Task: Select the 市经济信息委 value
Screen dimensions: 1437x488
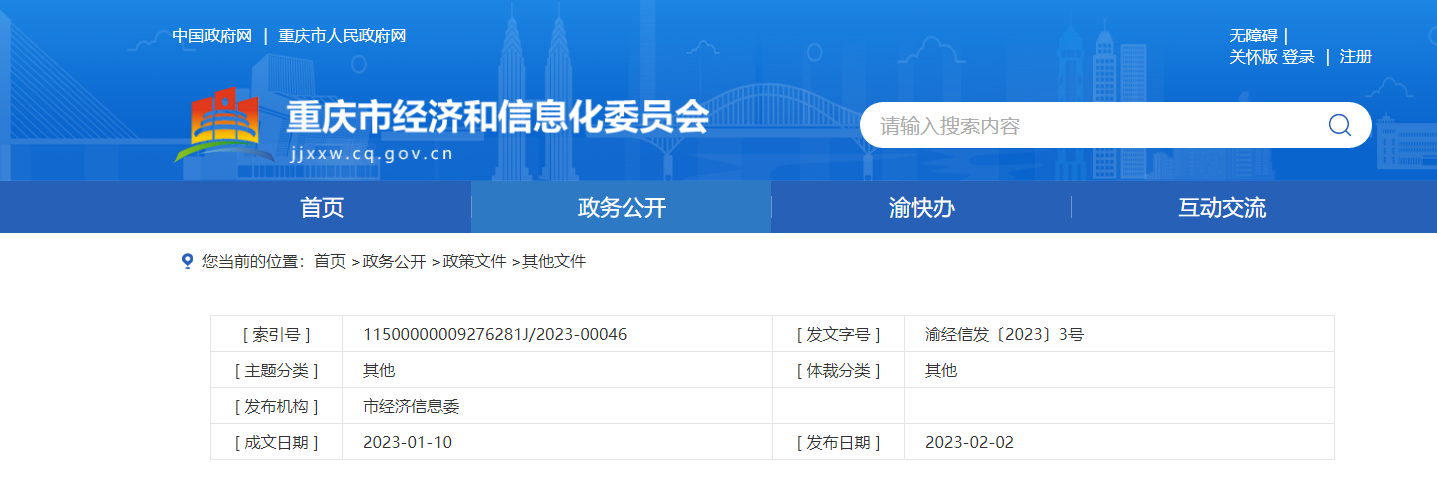Action: pyautogui.click(x=411, y=406)
